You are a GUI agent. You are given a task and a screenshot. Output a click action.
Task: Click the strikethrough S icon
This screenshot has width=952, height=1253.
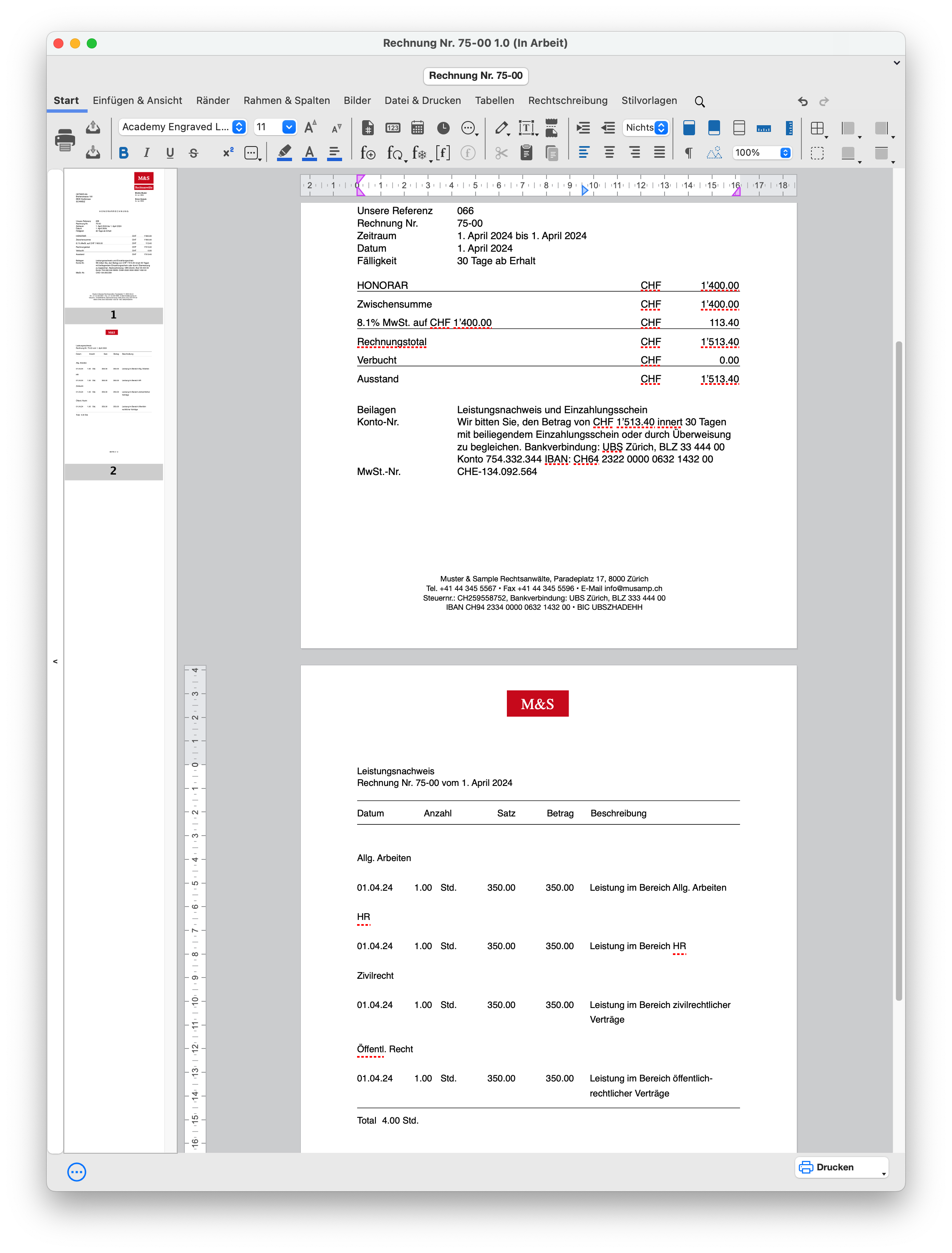coord(194,152)
